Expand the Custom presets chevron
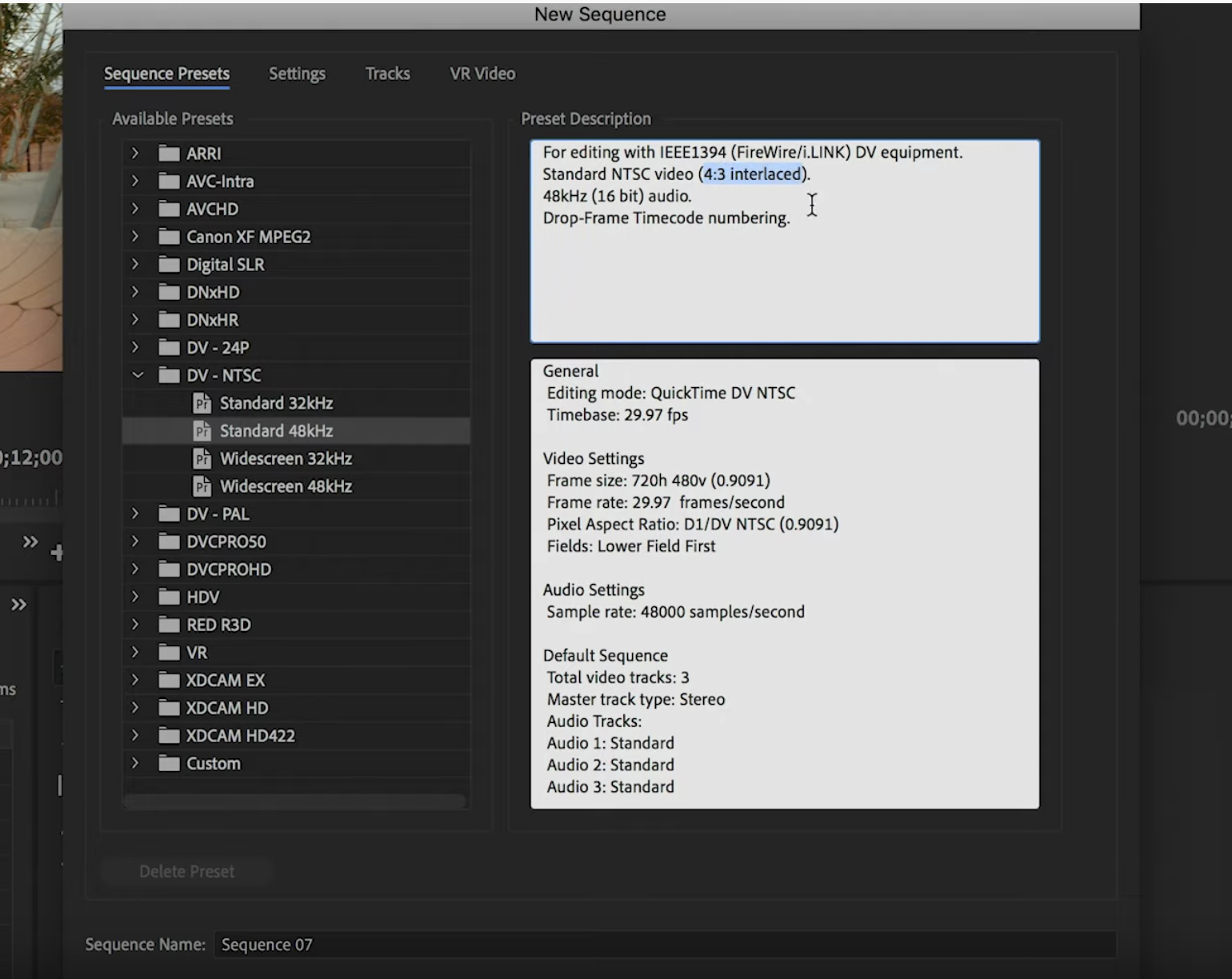Image resolution: width=1232 pixels, height=979 pixels. [135, 763]
